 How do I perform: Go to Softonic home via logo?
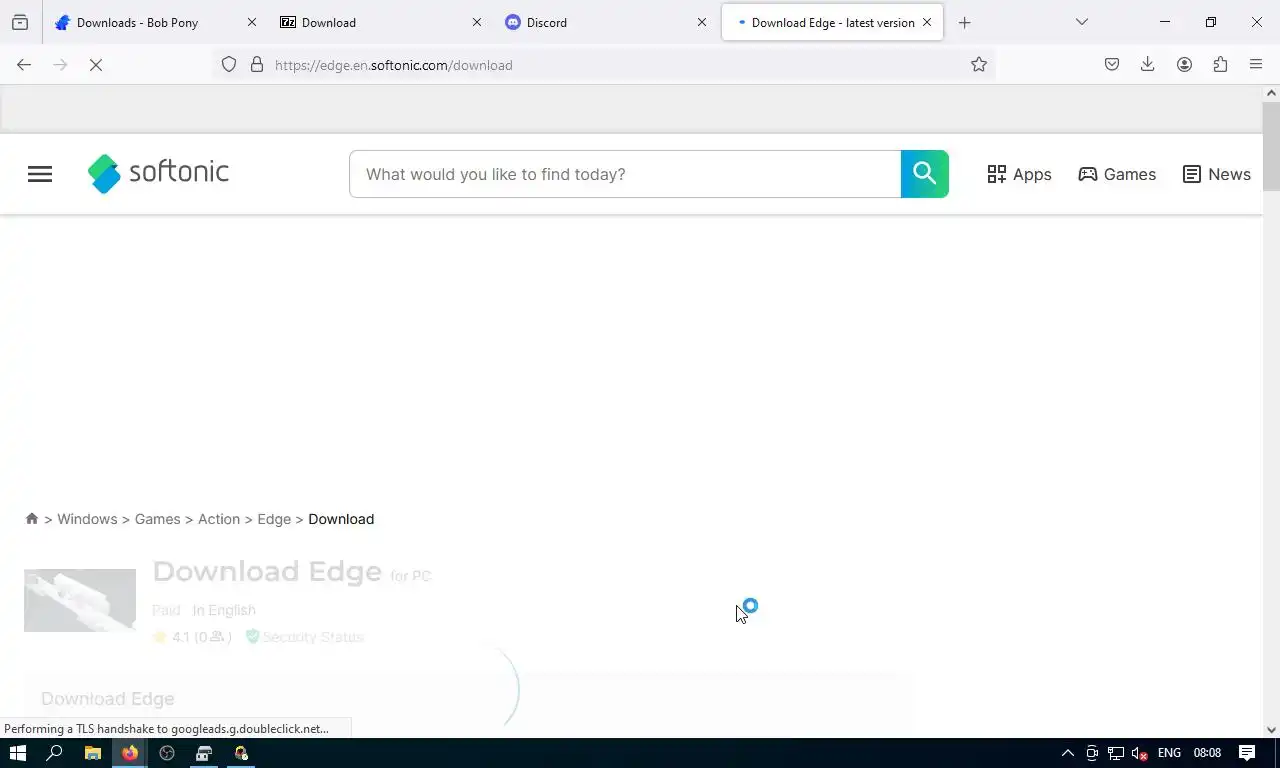(x=158, y=173)
